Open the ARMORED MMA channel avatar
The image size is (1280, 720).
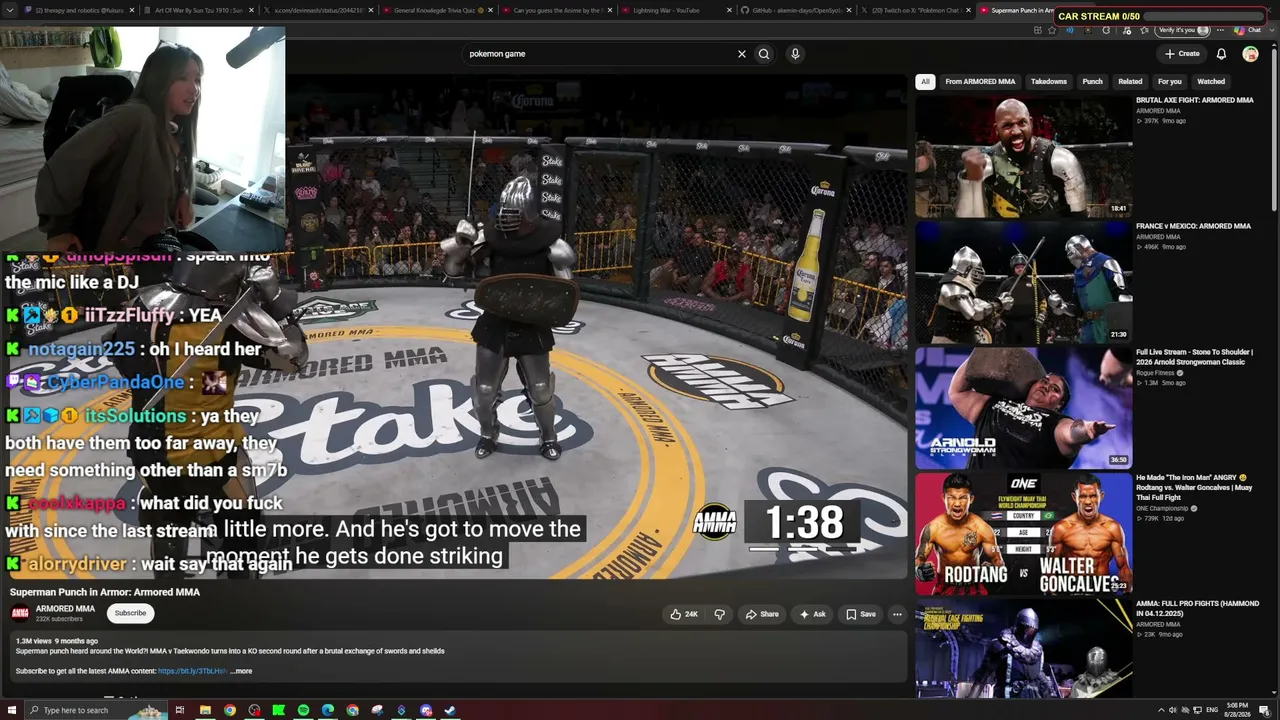point(20,613)
